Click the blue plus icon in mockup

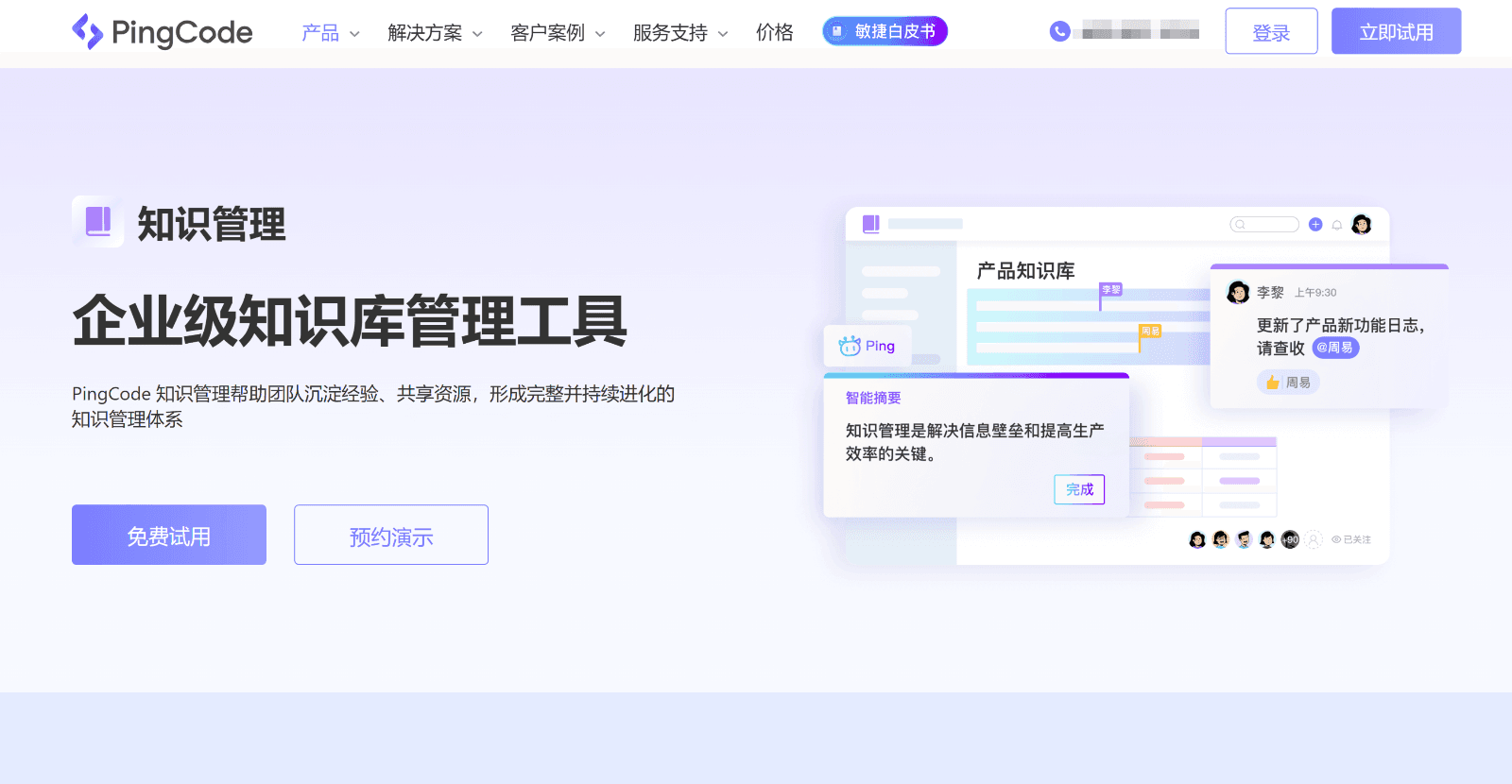tap(1315, 225)
